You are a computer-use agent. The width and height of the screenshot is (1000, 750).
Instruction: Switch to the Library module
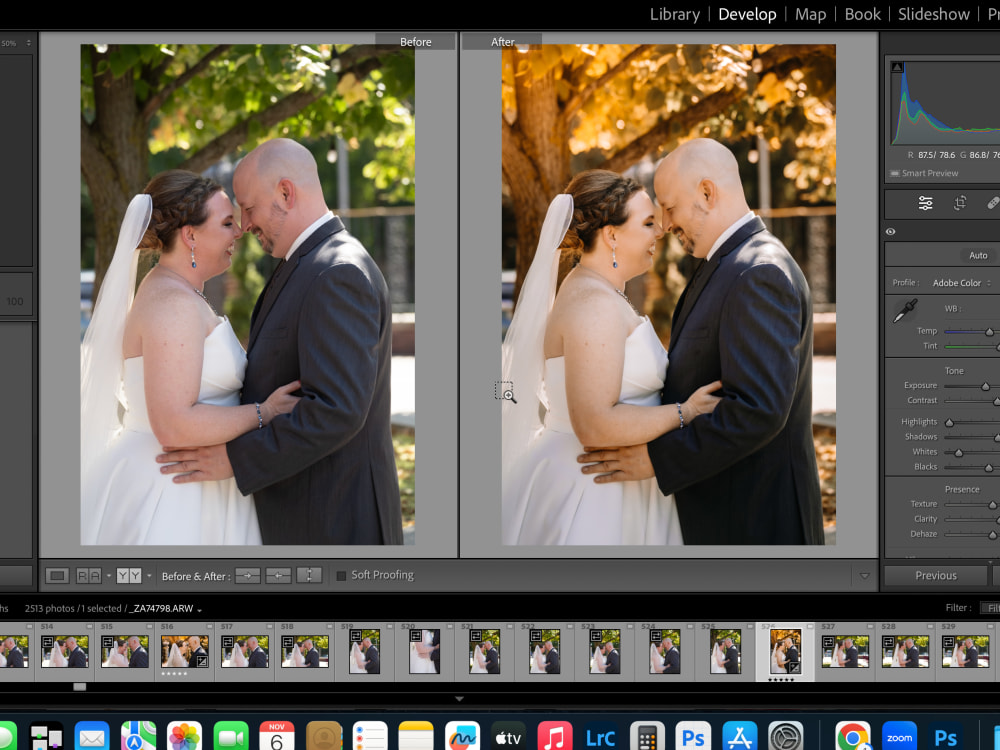pos(674,14)
